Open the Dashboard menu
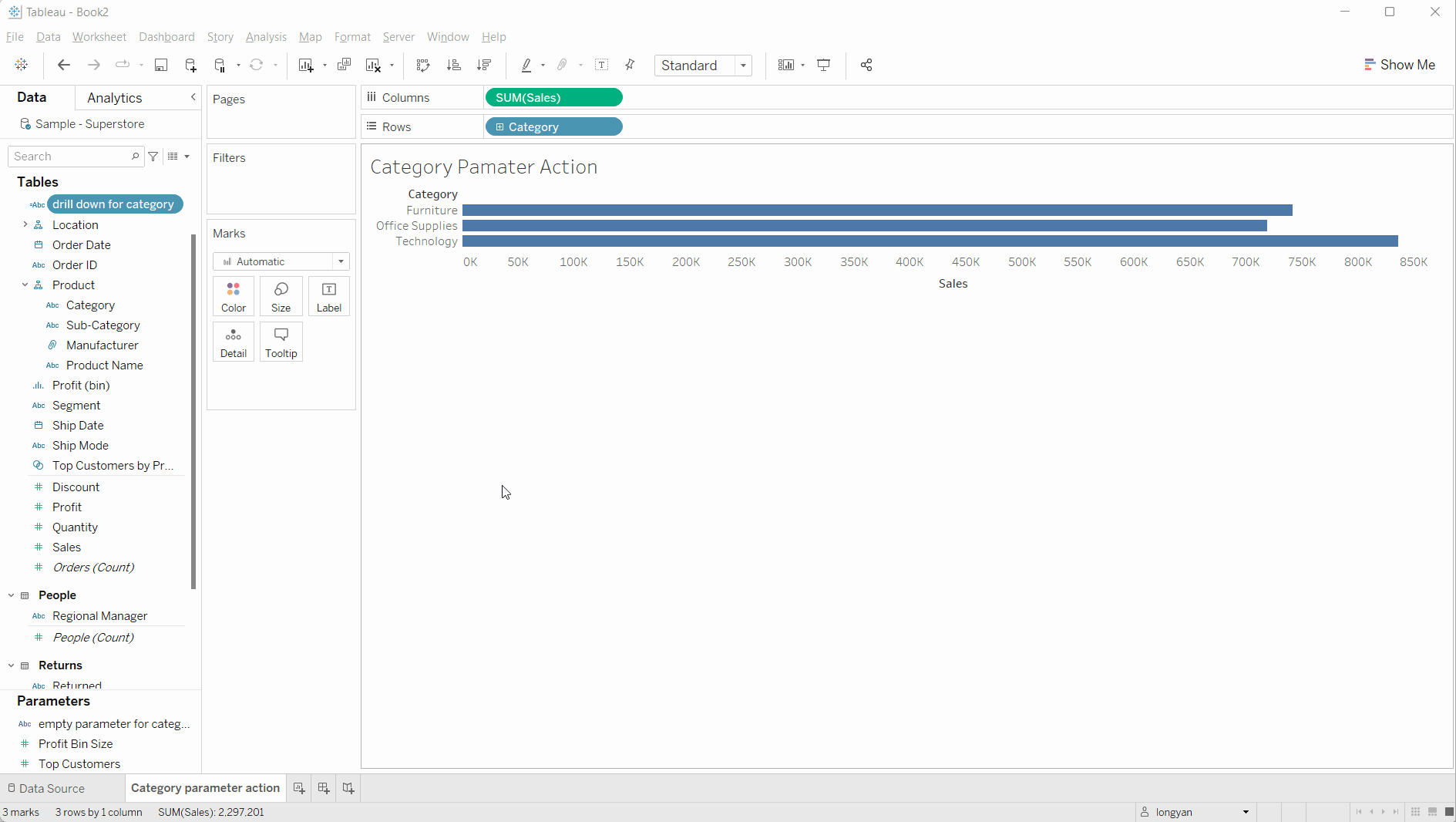Image resolution: width=1456 pixels, height=822 pixels. coord(166,37)
